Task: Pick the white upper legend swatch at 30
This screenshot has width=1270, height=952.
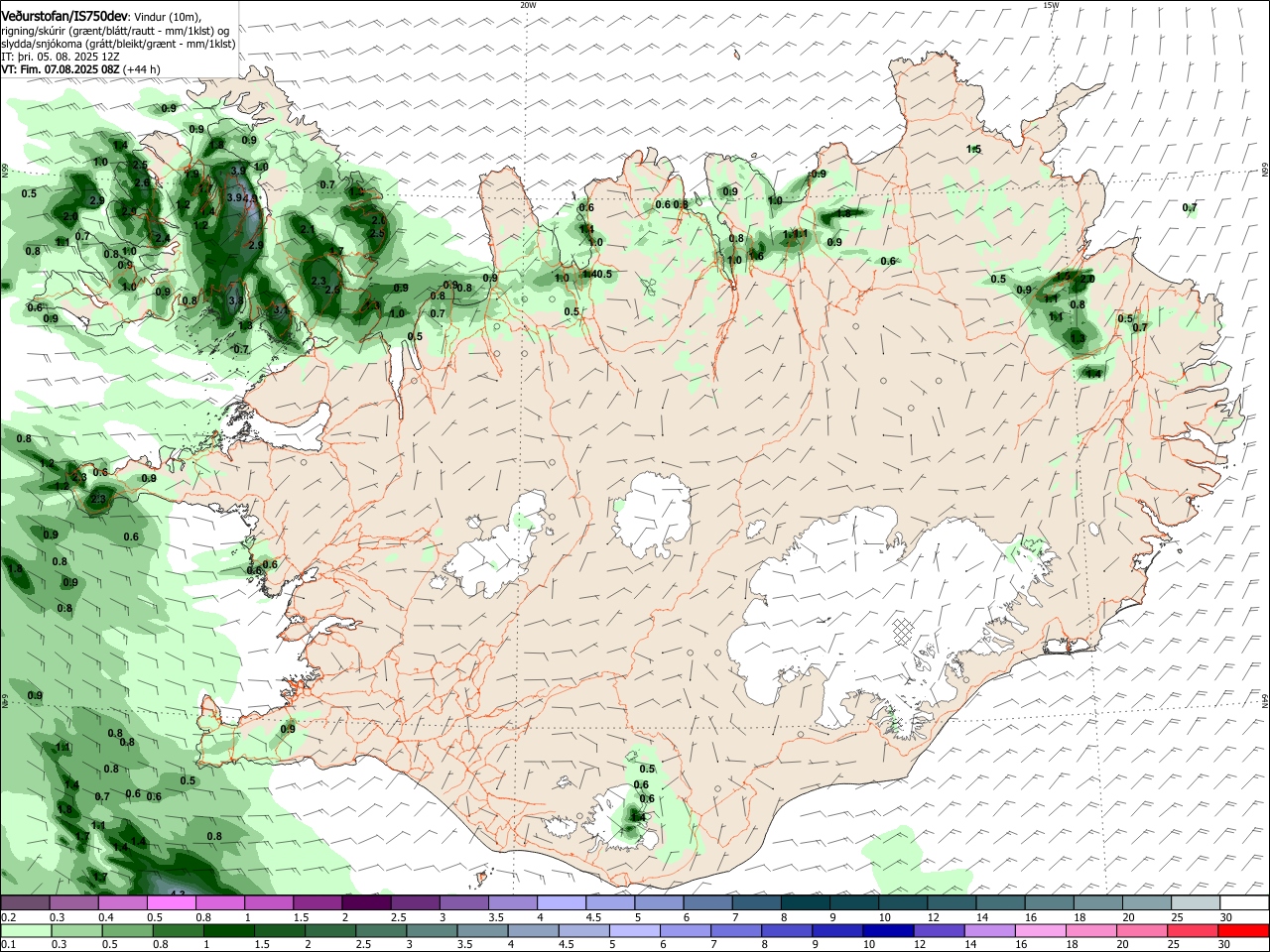Action: (x=1242, y=903)
